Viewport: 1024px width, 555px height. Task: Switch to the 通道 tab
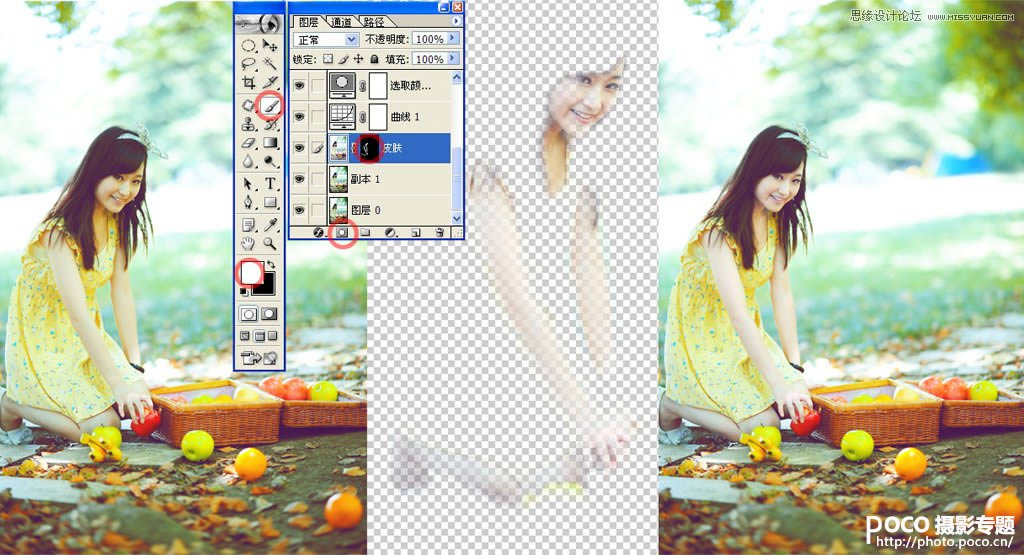[x=341, y=21]
